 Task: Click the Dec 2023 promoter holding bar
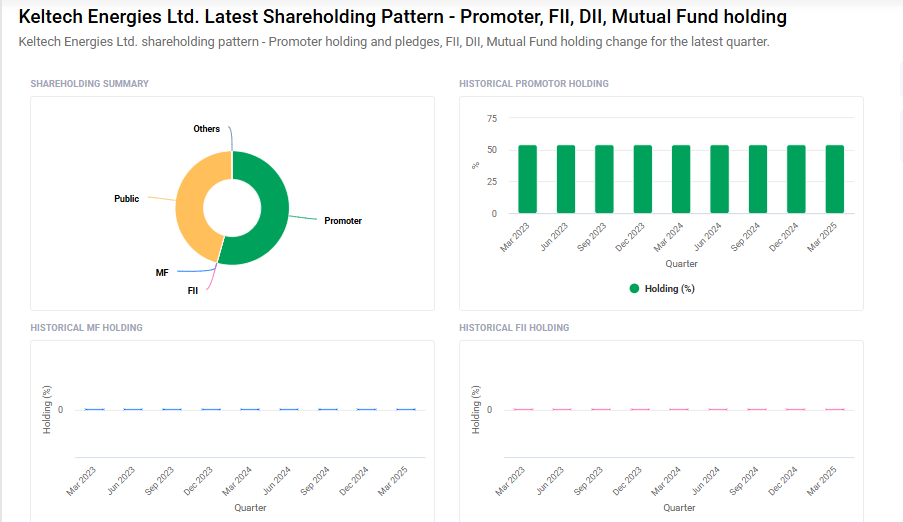tap(643, 179)
